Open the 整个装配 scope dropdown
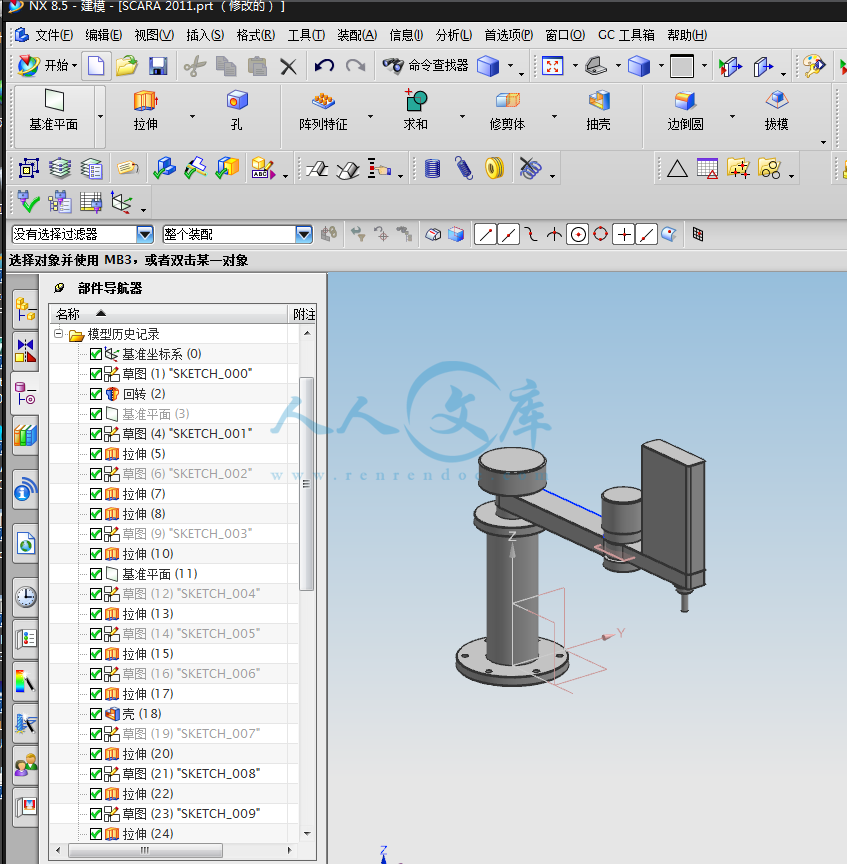The width and height of the screenshot is (847, 864). [x=304, y=235]
